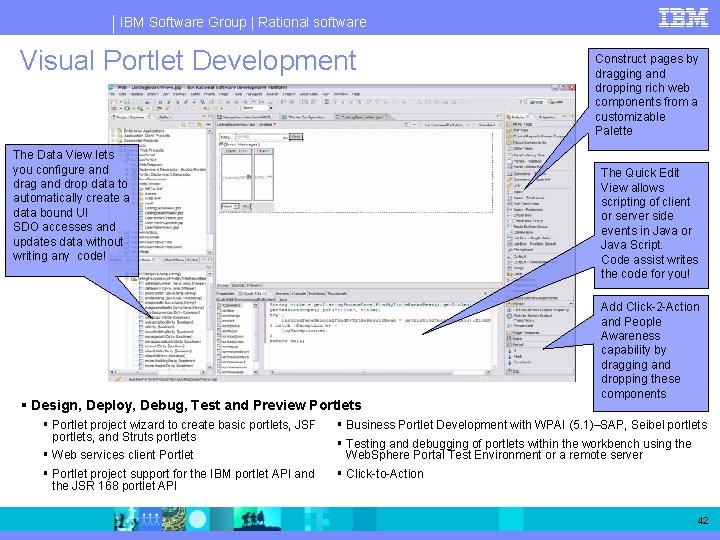Click the title input field in the design page
Image resolution: width=720 pixels, height=540 pixels.
(258, 137)
